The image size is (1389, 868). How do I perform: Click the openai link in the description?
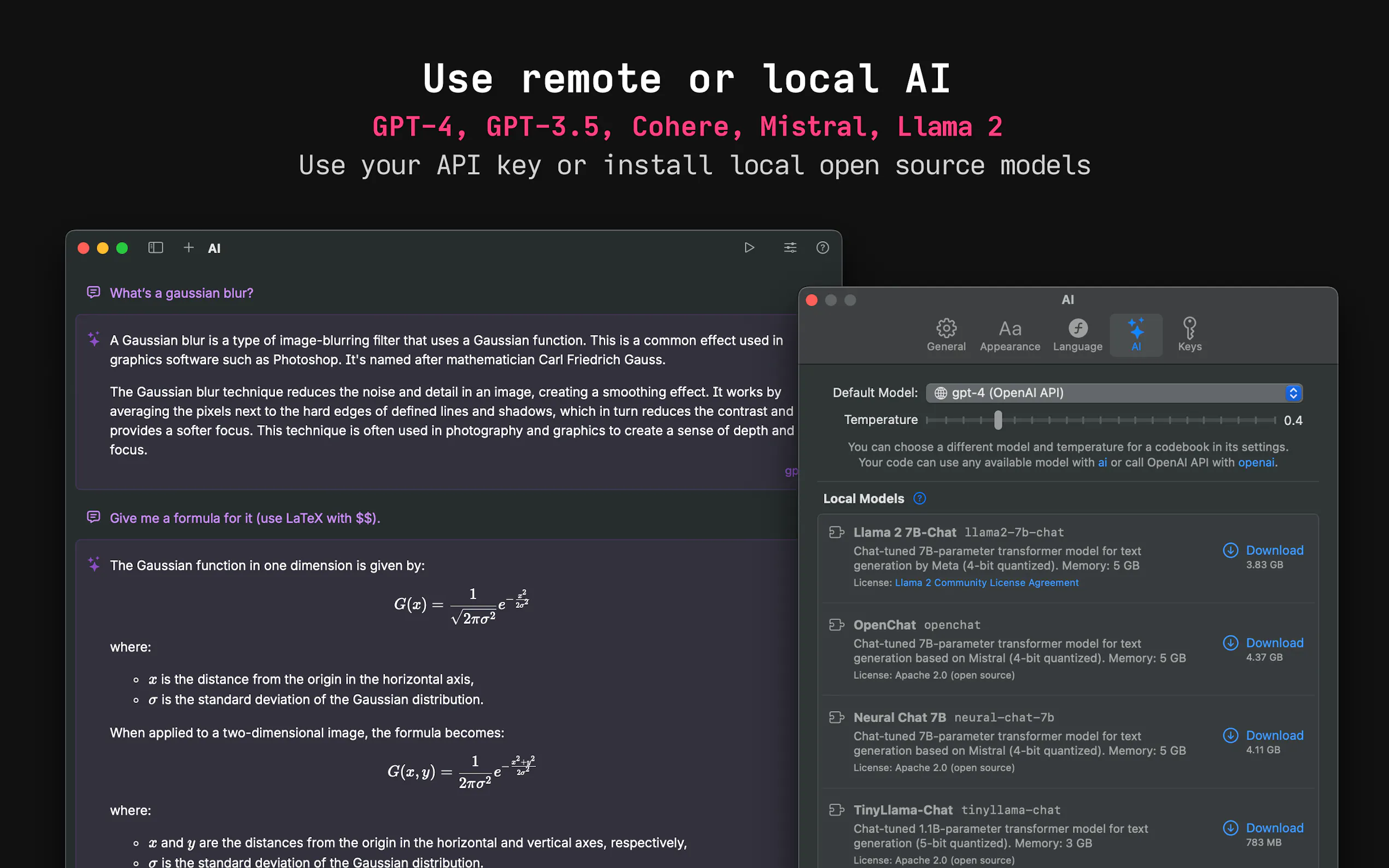pos(1256,463)
